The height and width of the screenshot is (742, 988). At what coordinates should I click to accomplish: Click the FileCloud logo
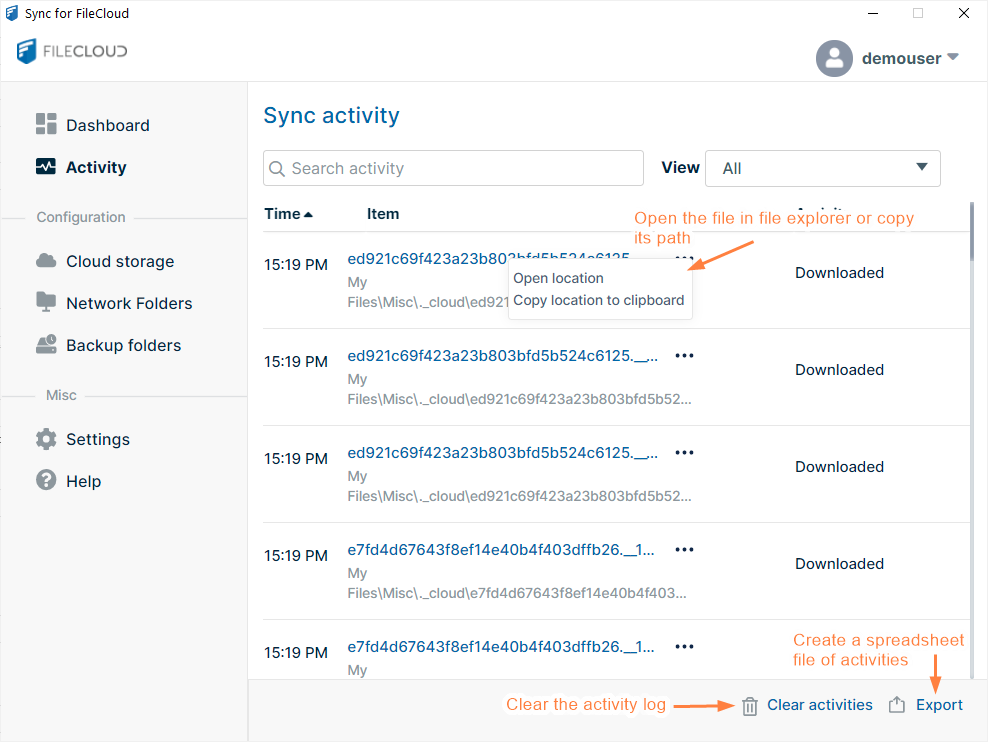coord(70,51)
